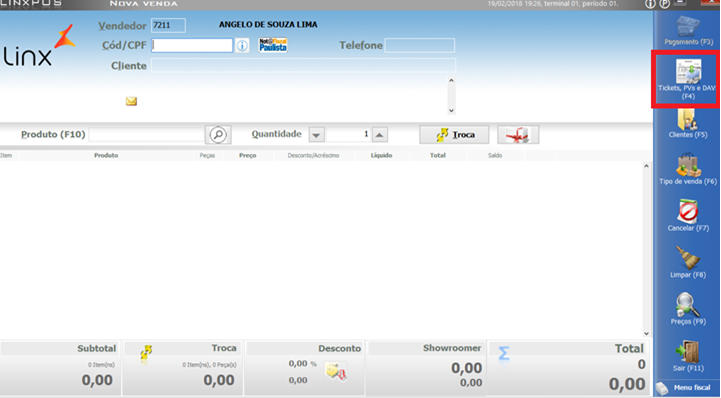This screenshot has width=721, height=398.
Task: Click the Cód/CPF input field
Action: pyautogui.click(x=192, y=45)
